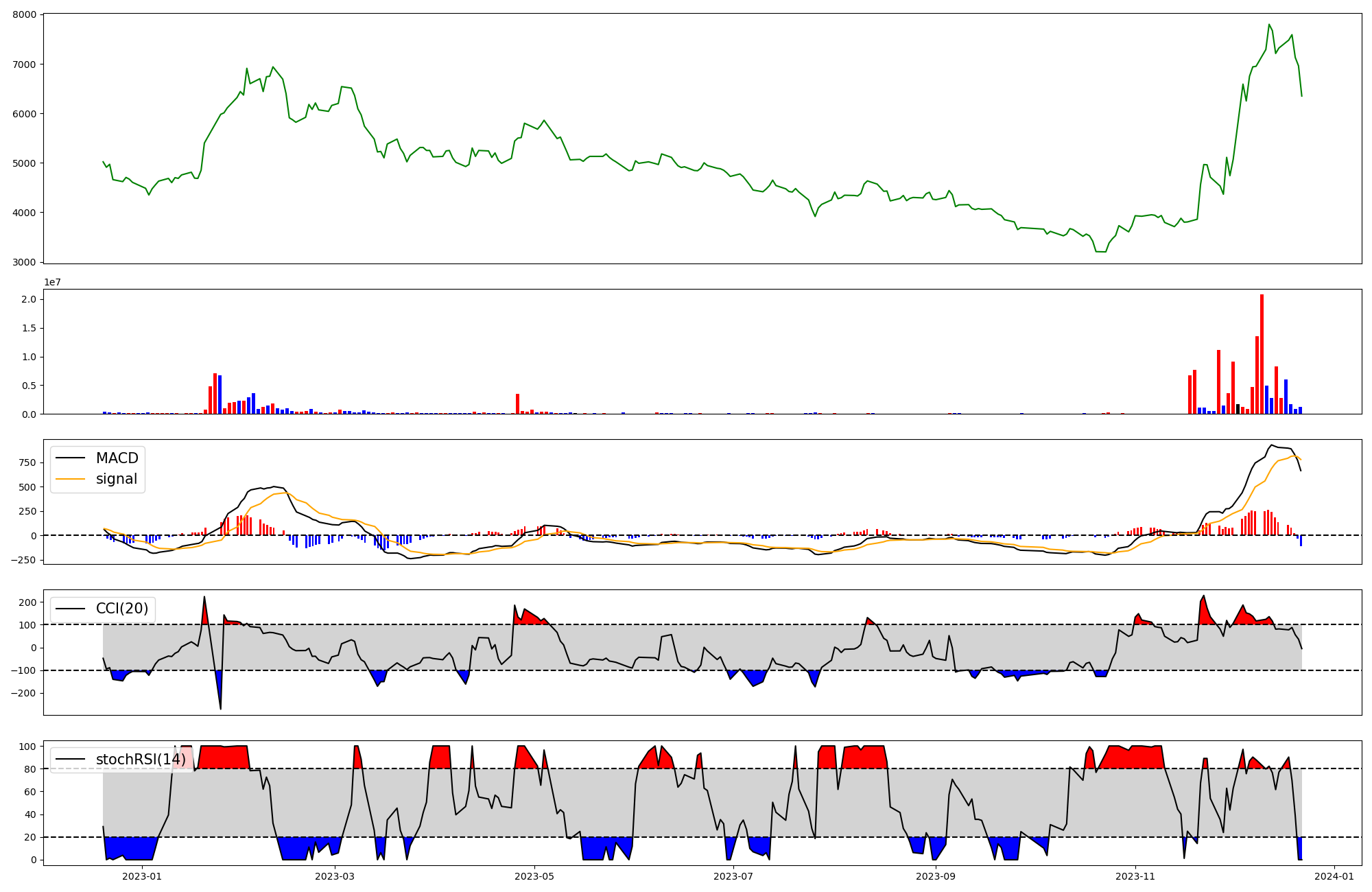Click the tallest red volume bar
The height and width of the screenshot is (892, 1372).
1262,354
